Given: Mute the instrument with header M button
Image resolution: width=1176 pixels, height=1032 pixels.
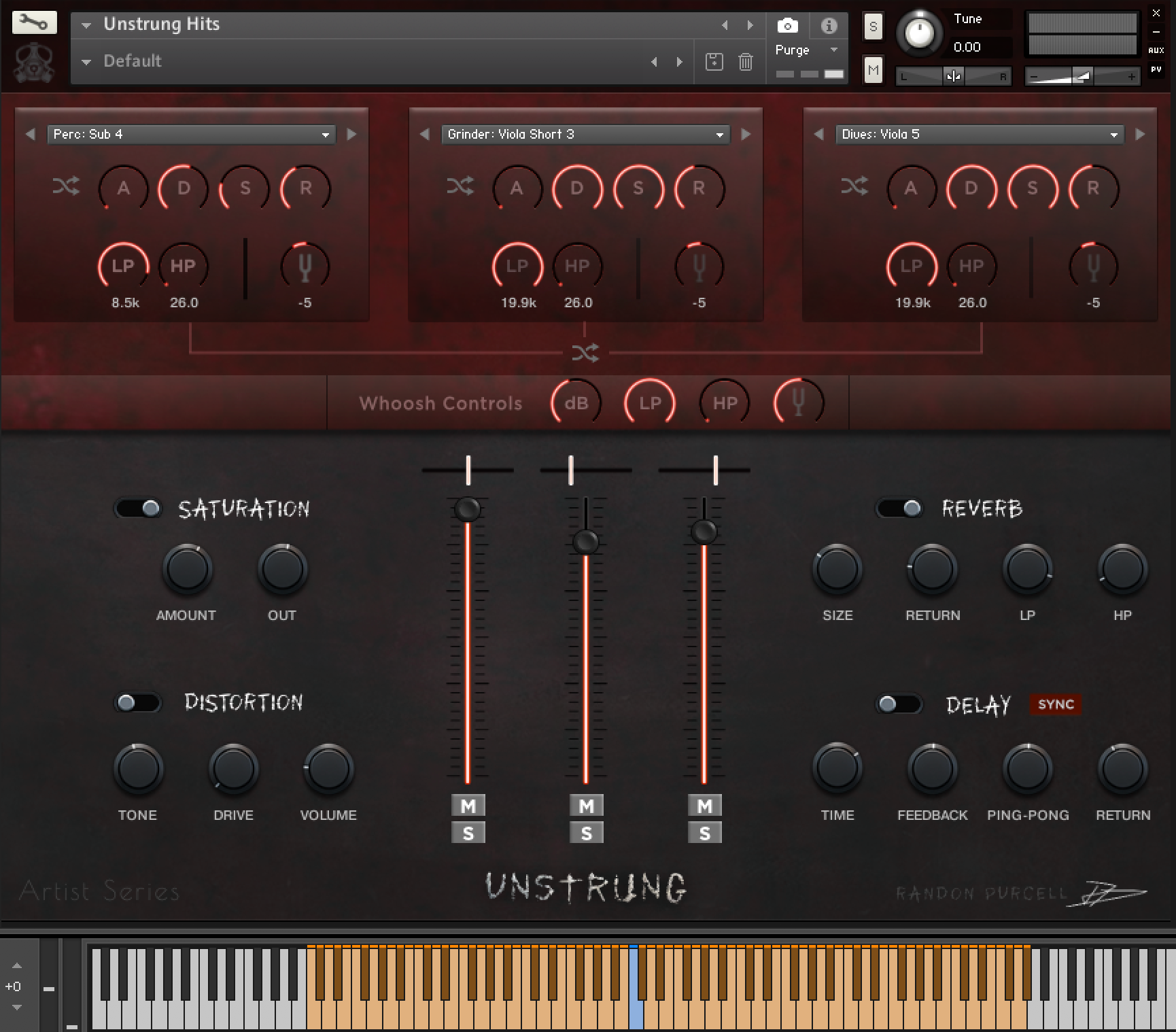Looking at the screenshot, I should point(873,69).
